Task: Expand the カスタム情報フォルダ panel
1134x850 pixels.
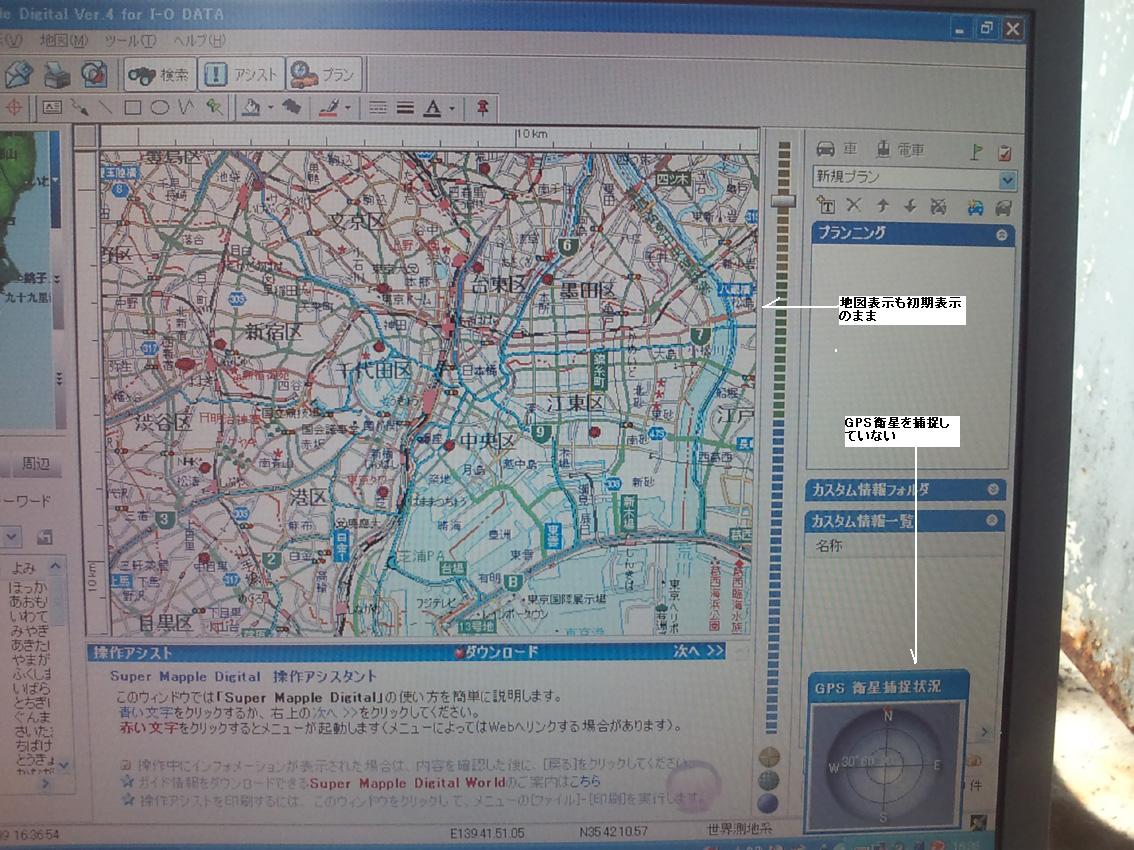Action: tap(993, 490)
